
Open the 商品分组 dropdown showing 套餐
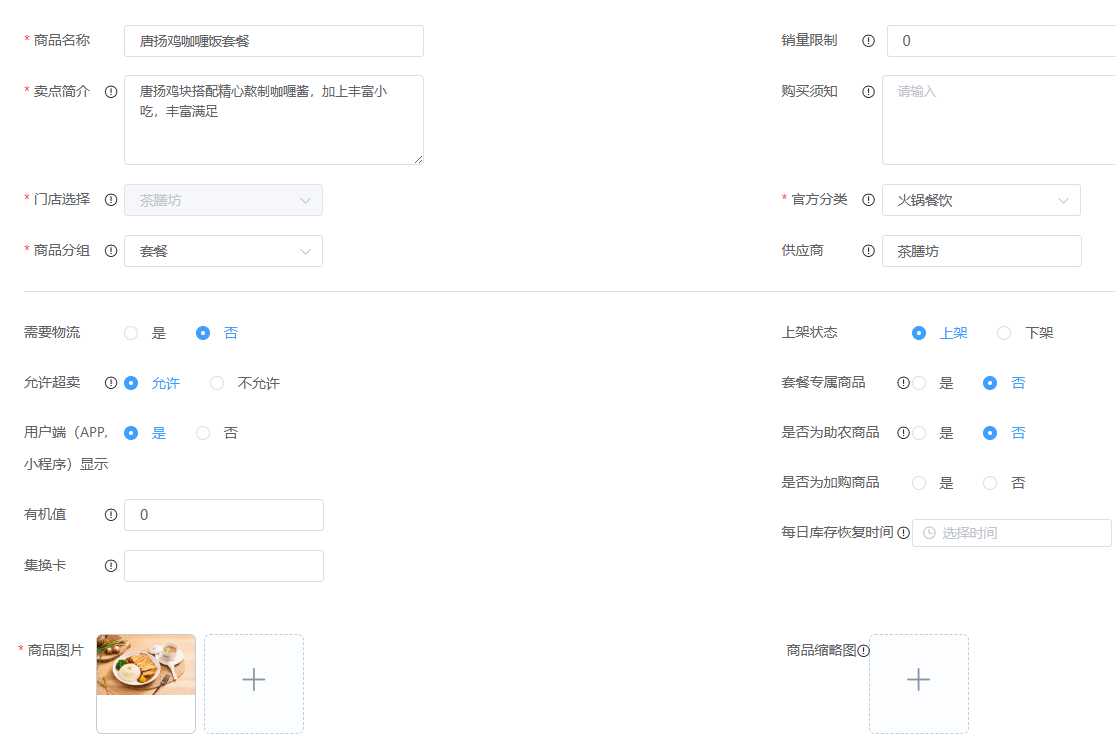click(x=223, y=251)
